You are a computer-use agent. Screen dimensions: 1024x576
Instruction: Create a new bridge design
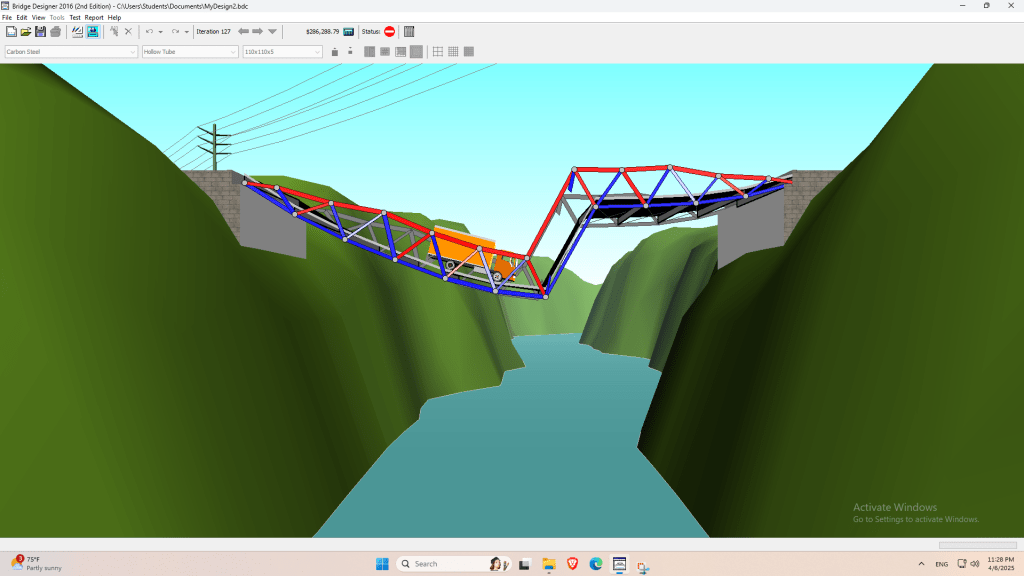[11, 31]
